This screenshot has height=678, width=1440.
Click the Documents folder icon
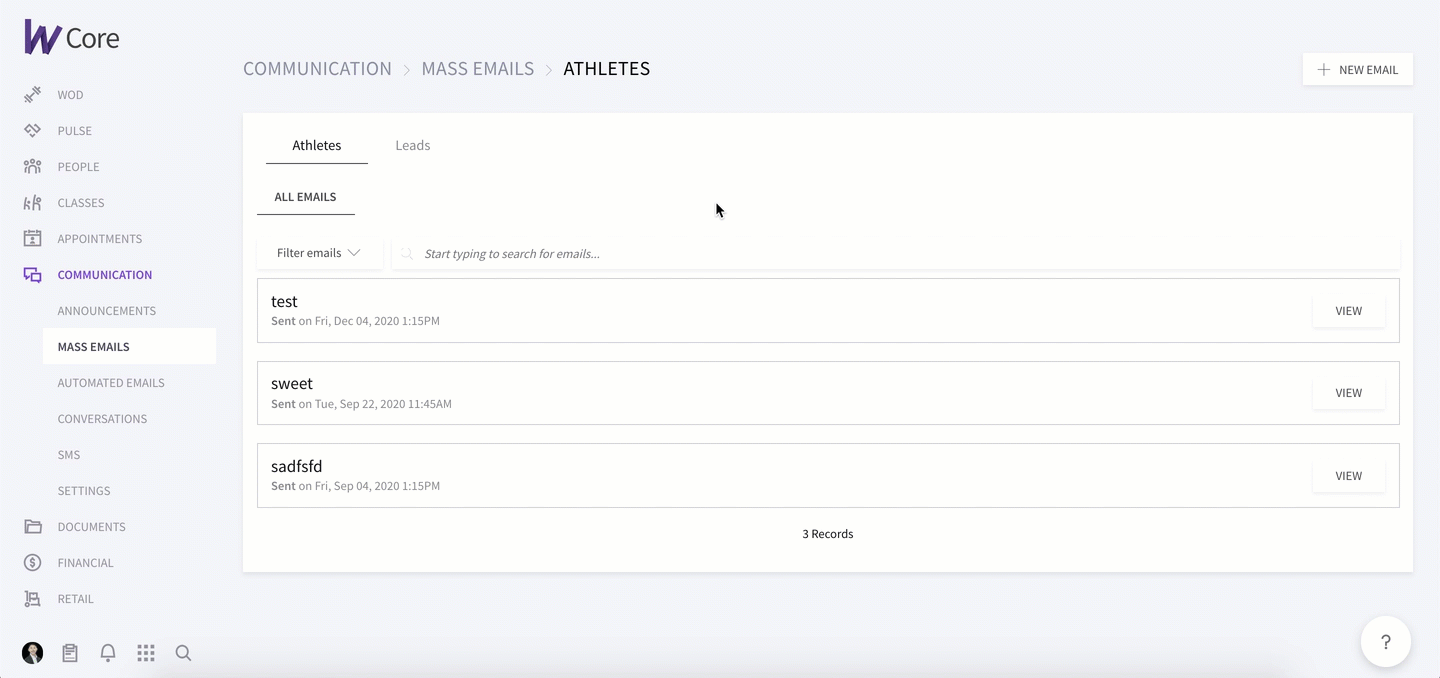coord(33,526)
